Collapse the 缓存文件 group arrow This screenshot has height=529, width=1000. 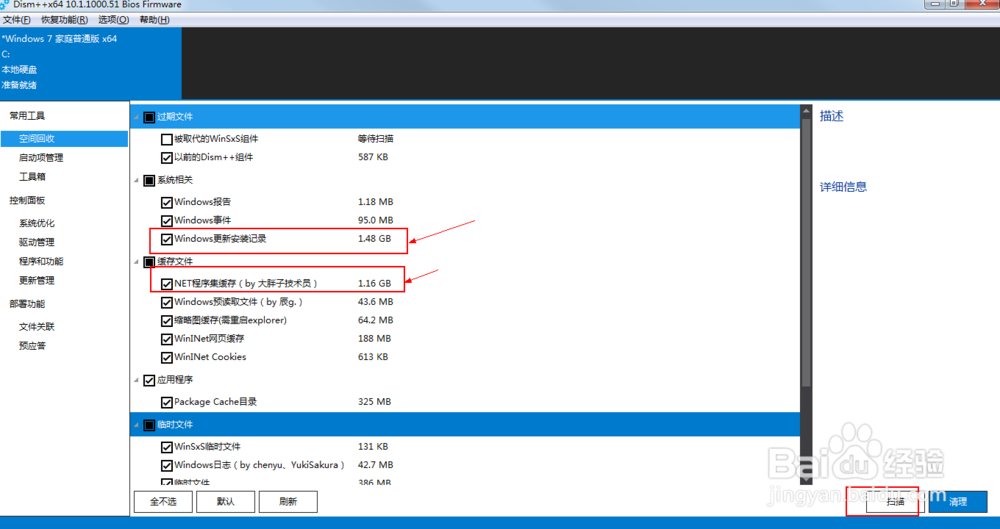[136, 262]
